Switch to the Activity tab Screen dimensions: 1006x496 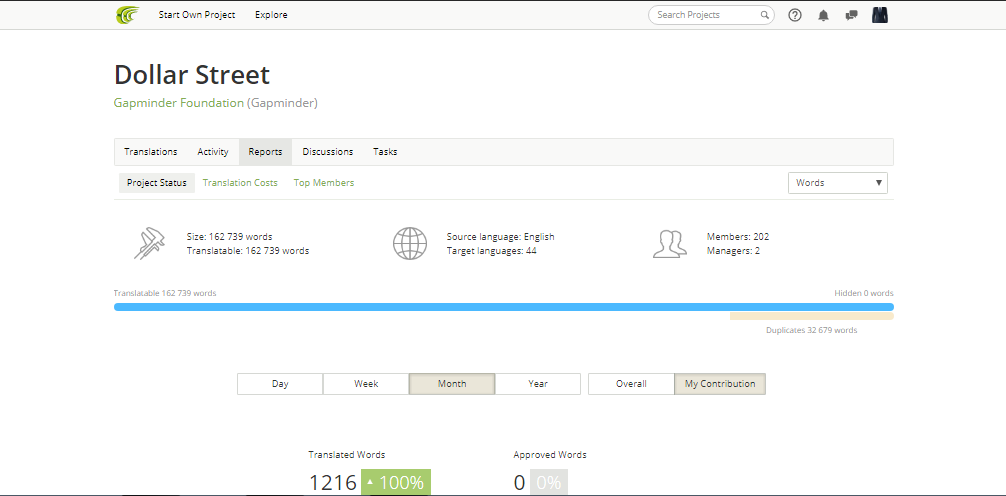pos(212,152)
